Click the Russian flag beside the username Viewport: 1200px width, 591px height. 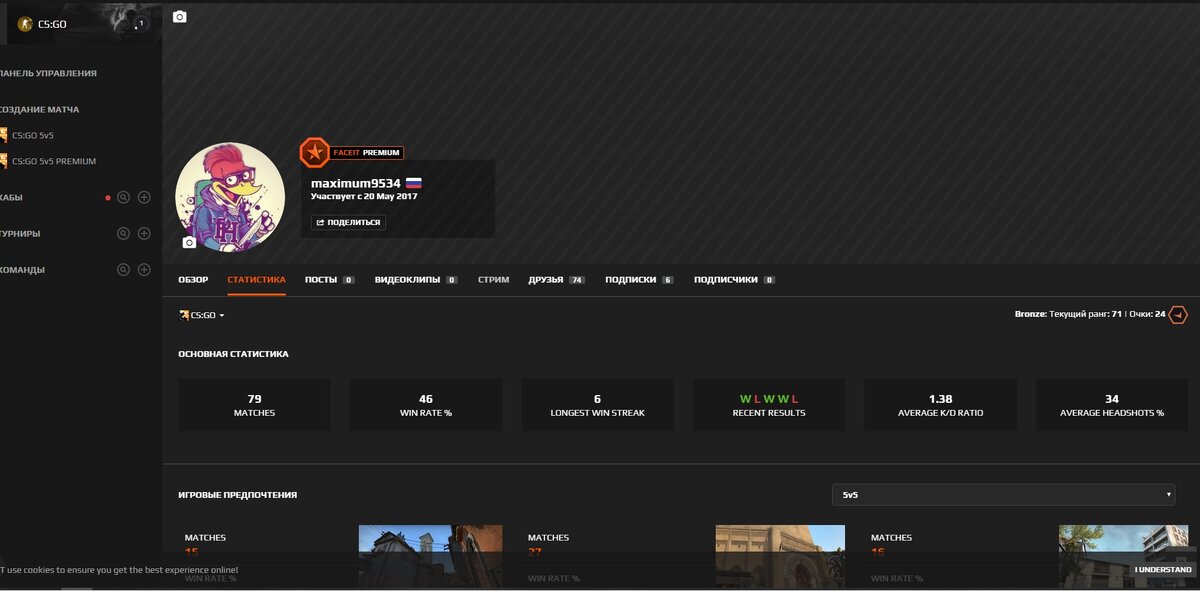[x=413, y=183]
